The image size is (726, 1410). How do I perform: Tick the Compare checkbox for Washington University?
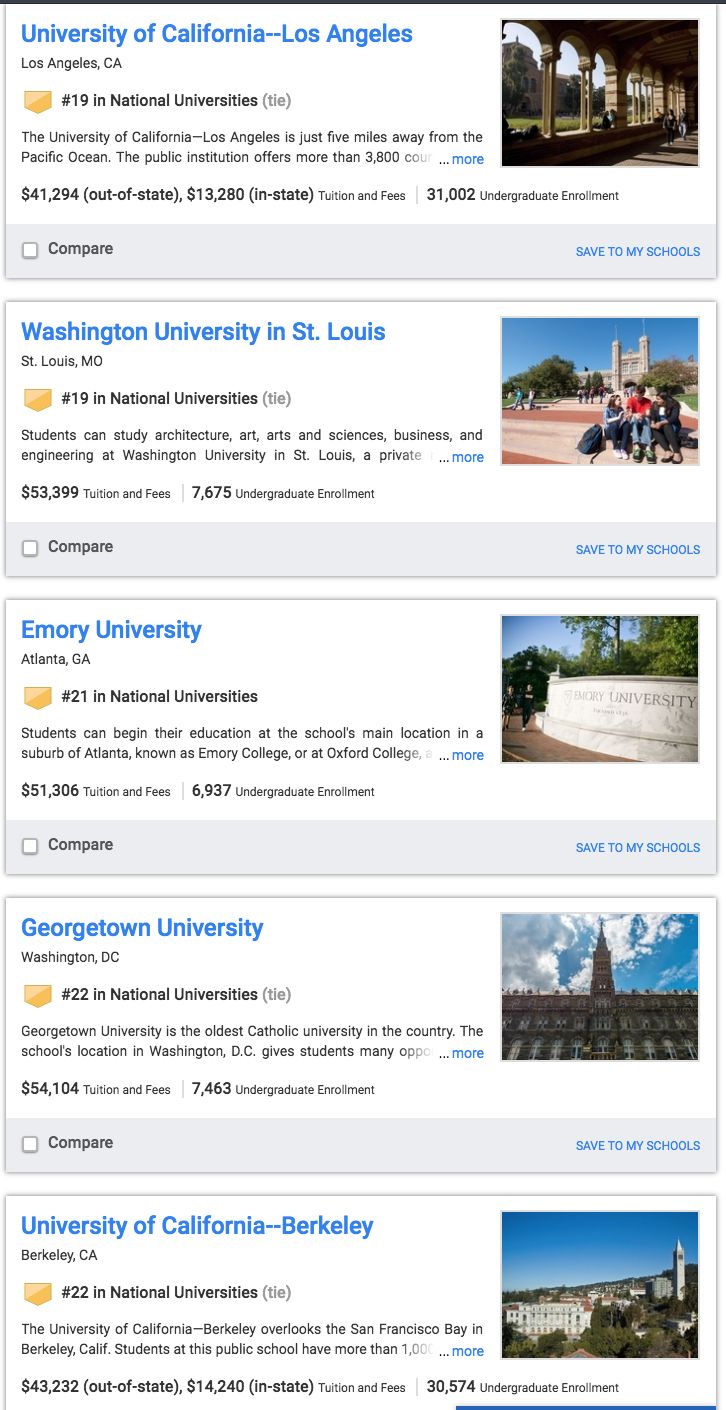coord(30,548)
